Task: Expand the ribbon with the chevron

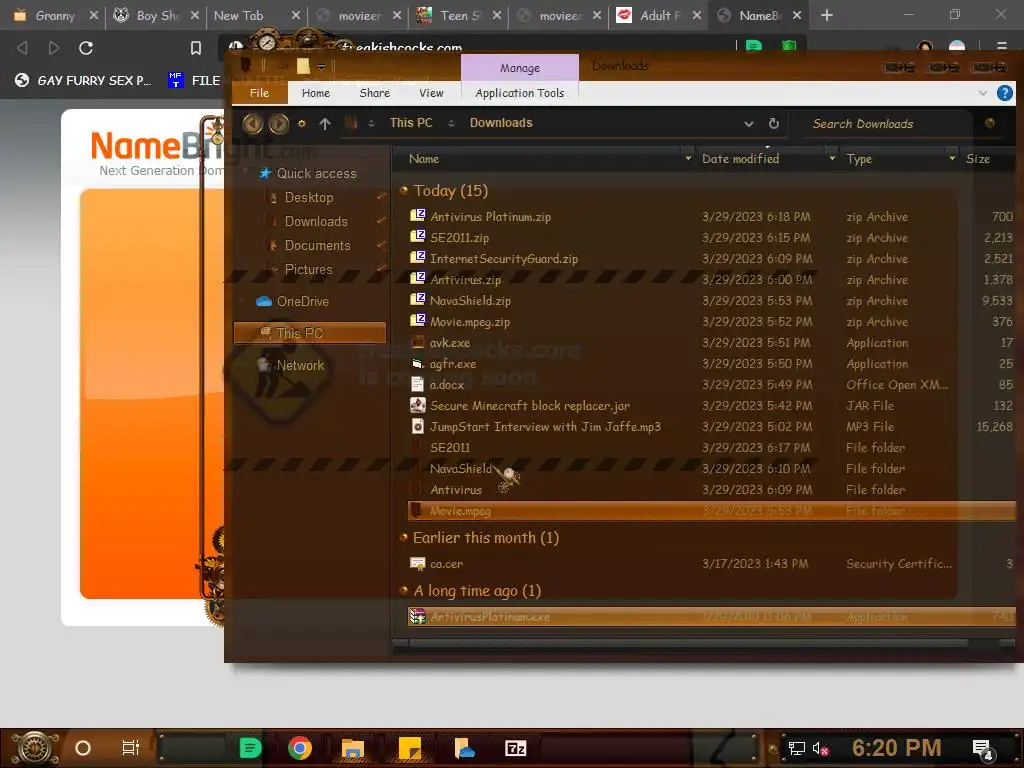Action: (982, 93)
